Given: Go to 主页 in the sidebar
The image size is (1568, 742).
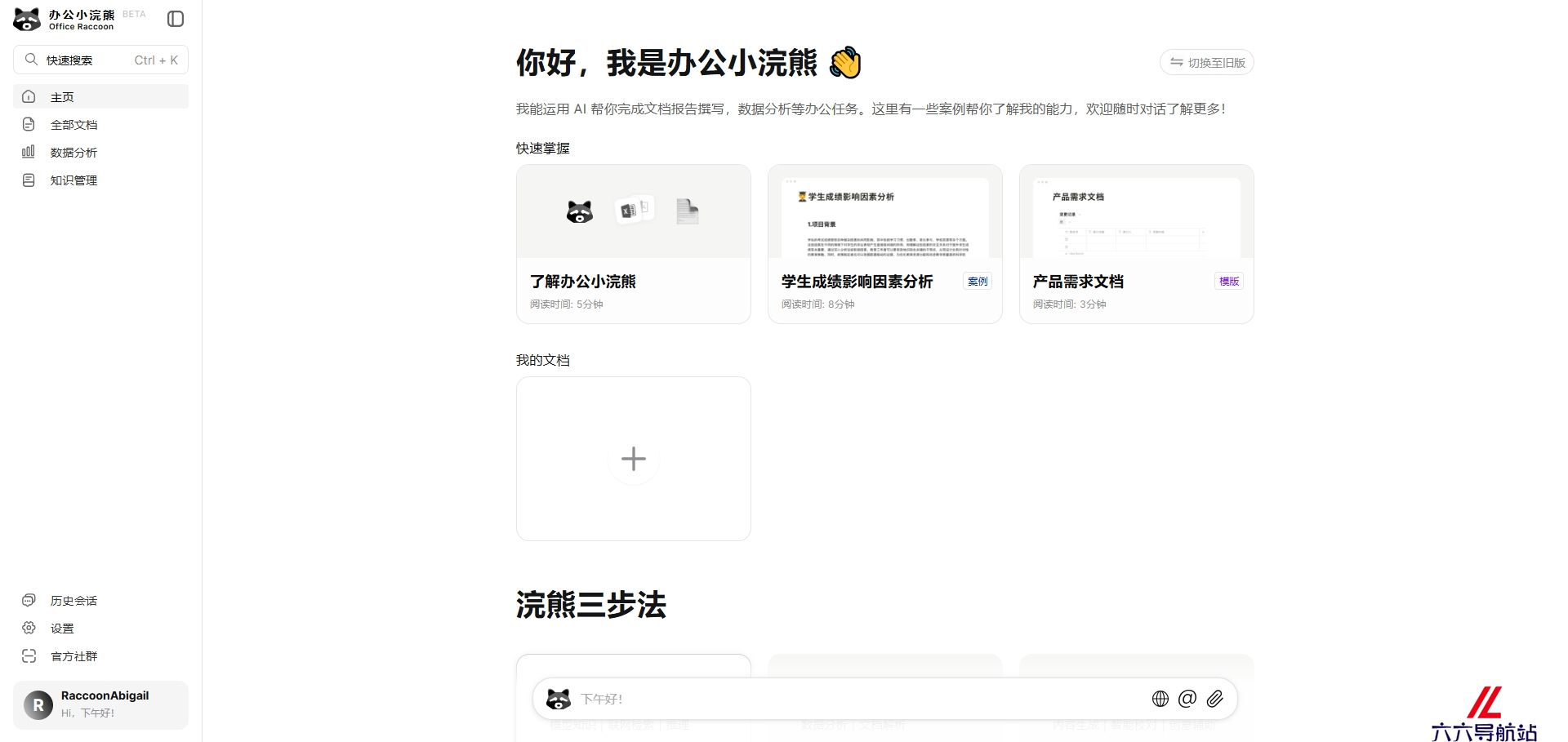Looking at the screenshot, I should [100, 96].
